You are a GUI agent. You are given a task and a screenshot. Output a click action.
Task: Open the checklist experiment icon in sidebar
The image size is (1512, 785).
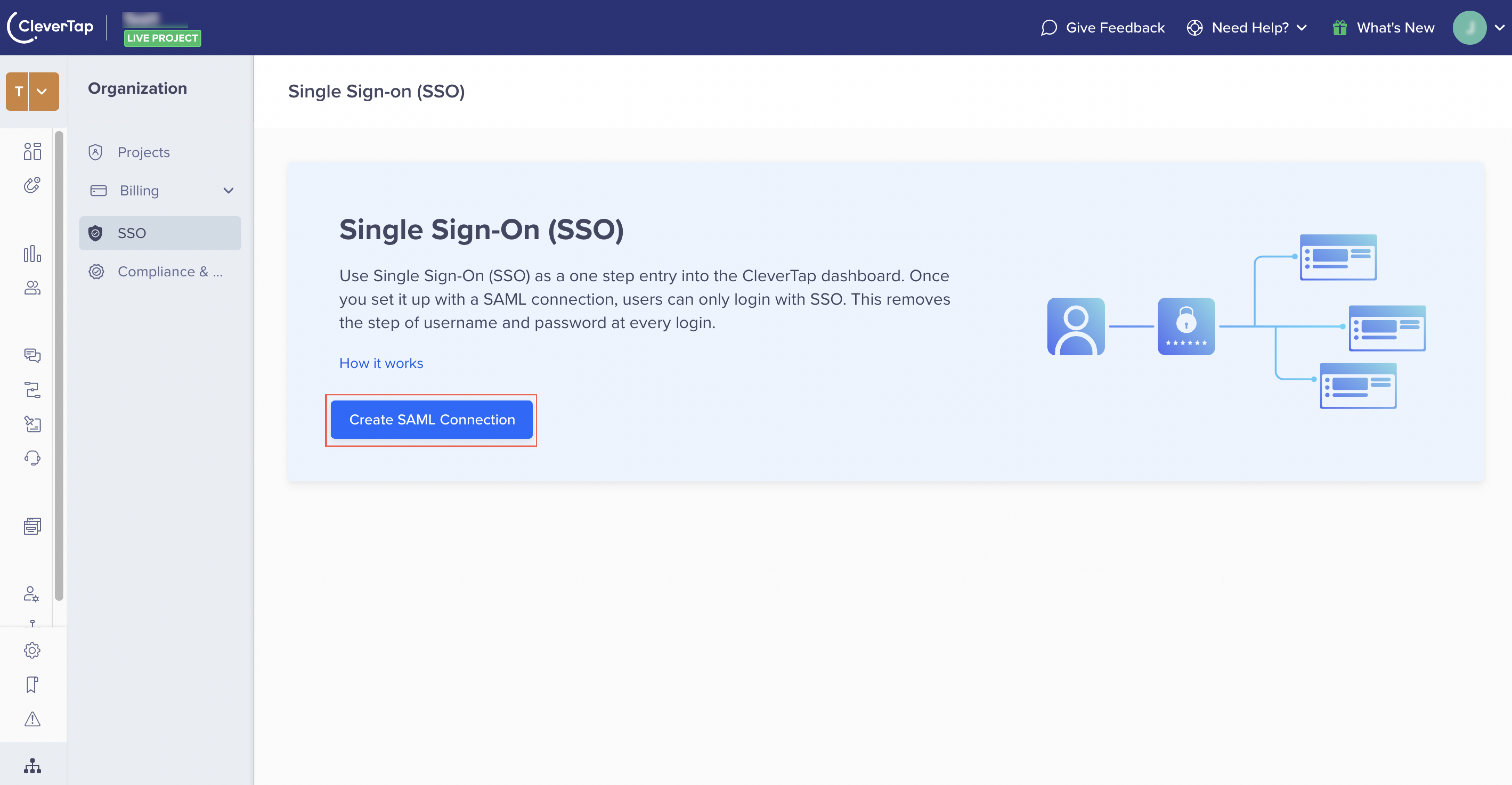(32, 424)
